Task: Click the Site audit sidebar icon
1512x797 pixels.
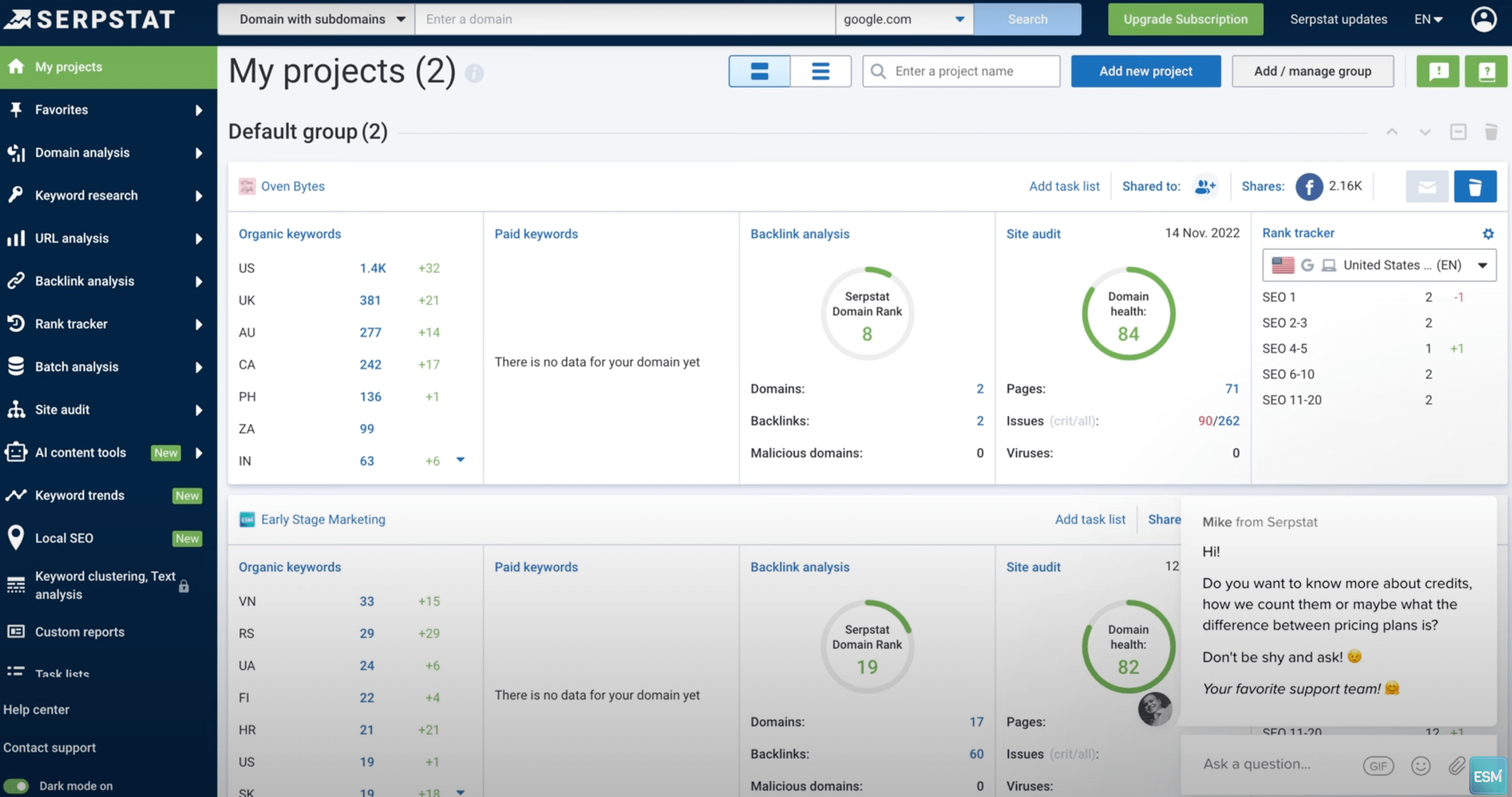Action: [x=16, y=409]
